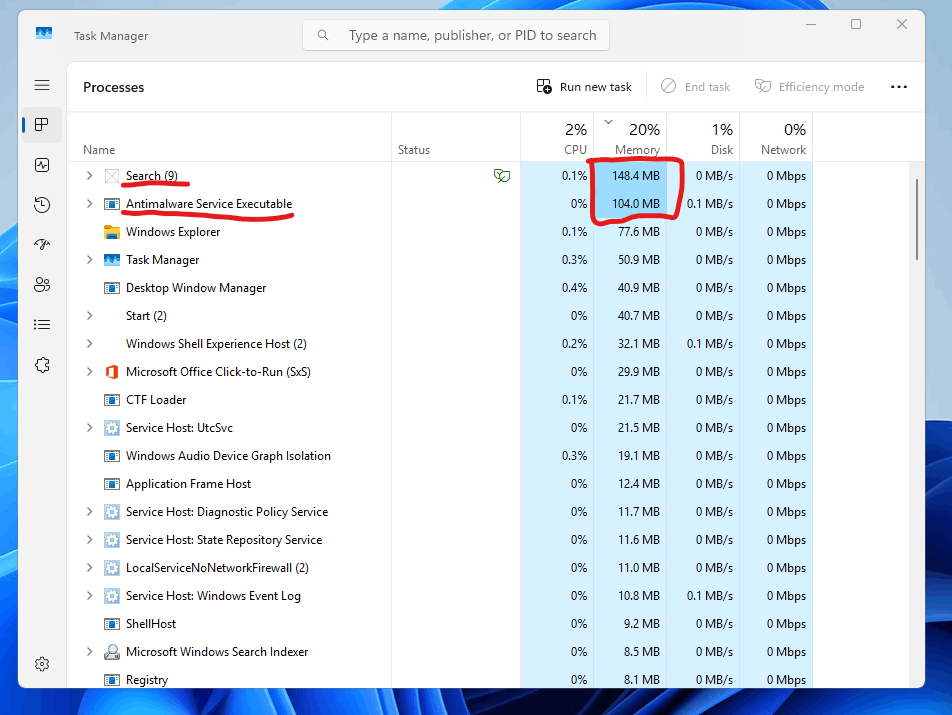Click the Service Host: UtcSvc gear icon
952x715 pixels.
[112, 428]
